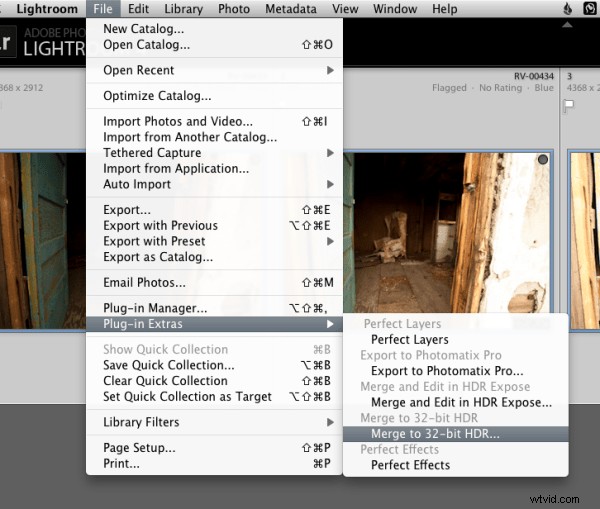Screen dimensions: 600x509
Task: Toggle the flag icon on photo 3
Action: click(569, 104)
